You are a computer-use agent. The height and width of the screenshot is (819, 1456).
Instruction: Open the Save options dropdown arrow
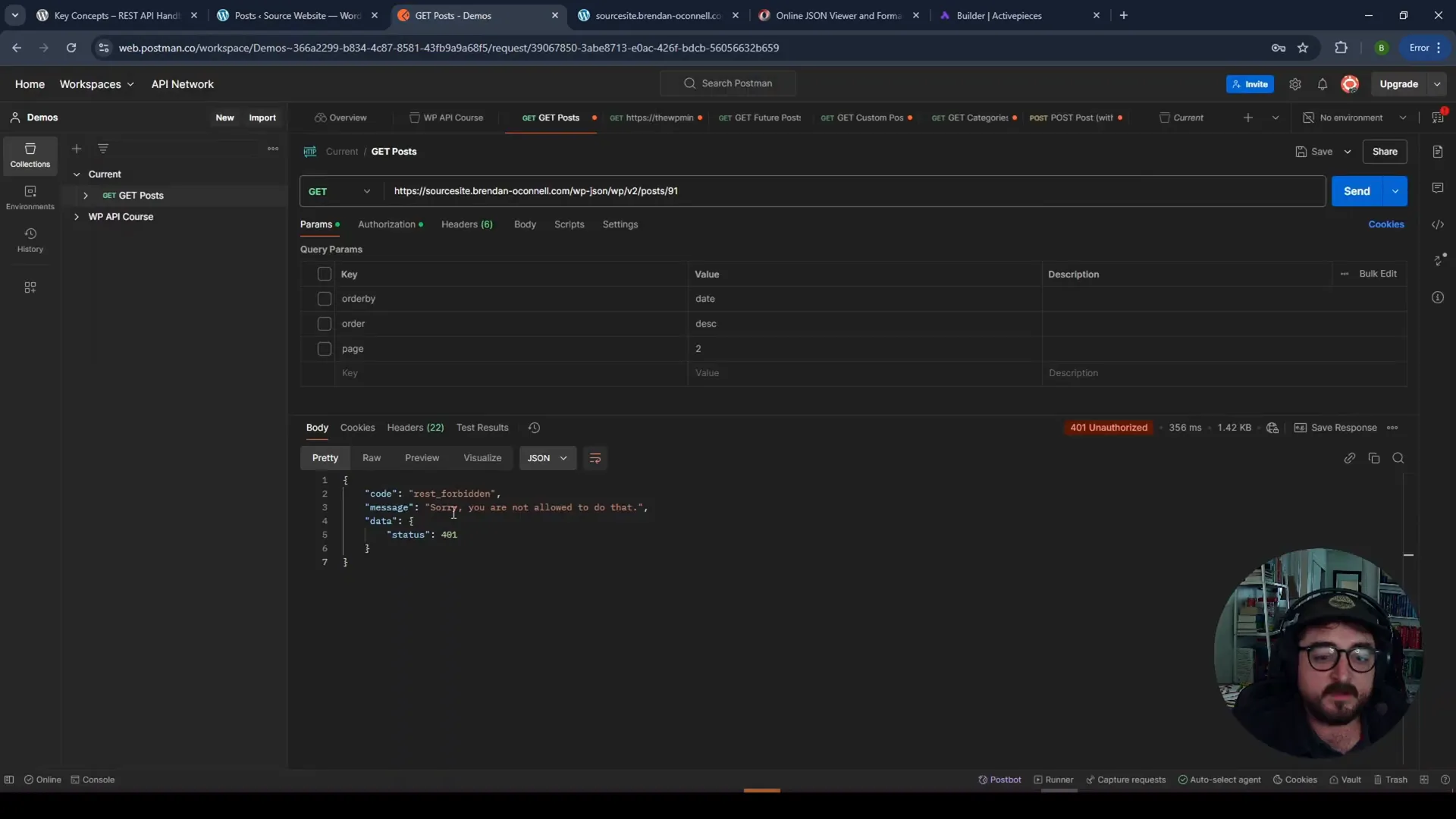tap(1348, 152)
